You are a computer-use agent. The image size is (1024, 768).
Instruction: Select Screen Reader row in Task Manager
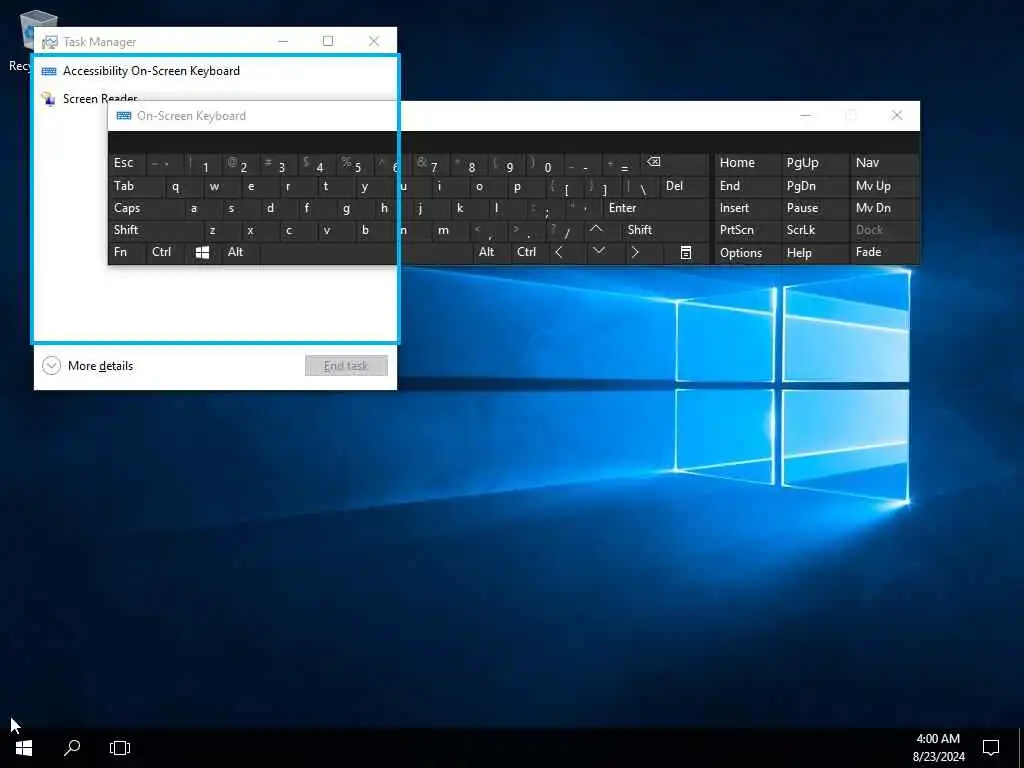point(215,98)
